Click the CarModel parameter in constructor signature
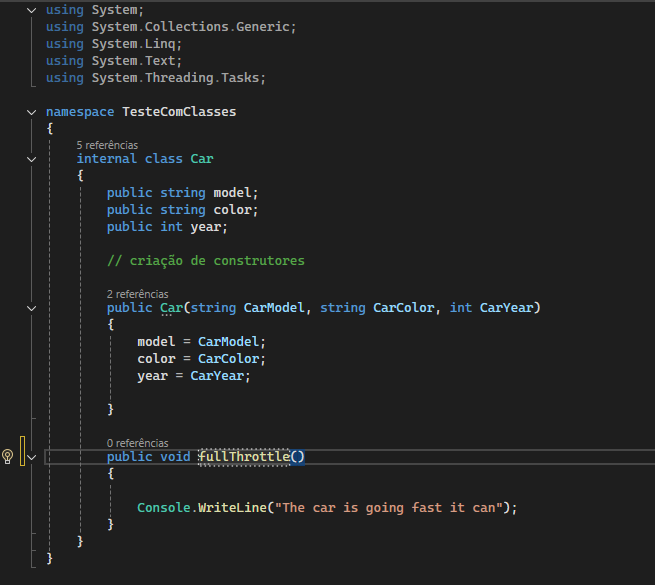This screenshot has width=655, height=585. (x=274, y=308)
